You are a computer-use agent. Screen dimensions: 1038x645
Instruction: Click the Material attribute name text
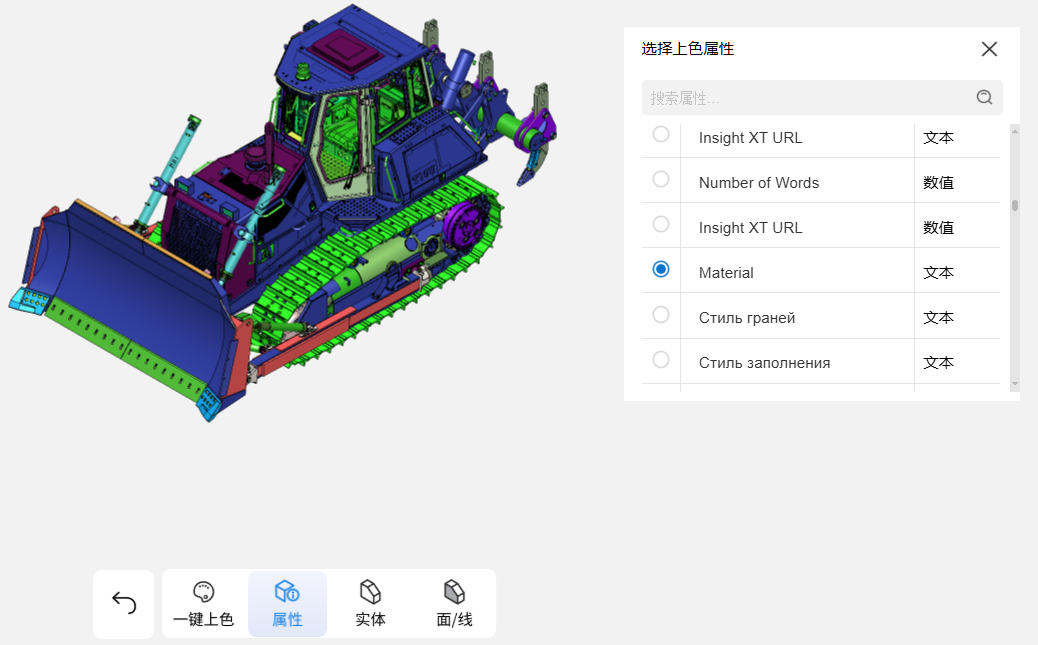click(x=726, y=273)
